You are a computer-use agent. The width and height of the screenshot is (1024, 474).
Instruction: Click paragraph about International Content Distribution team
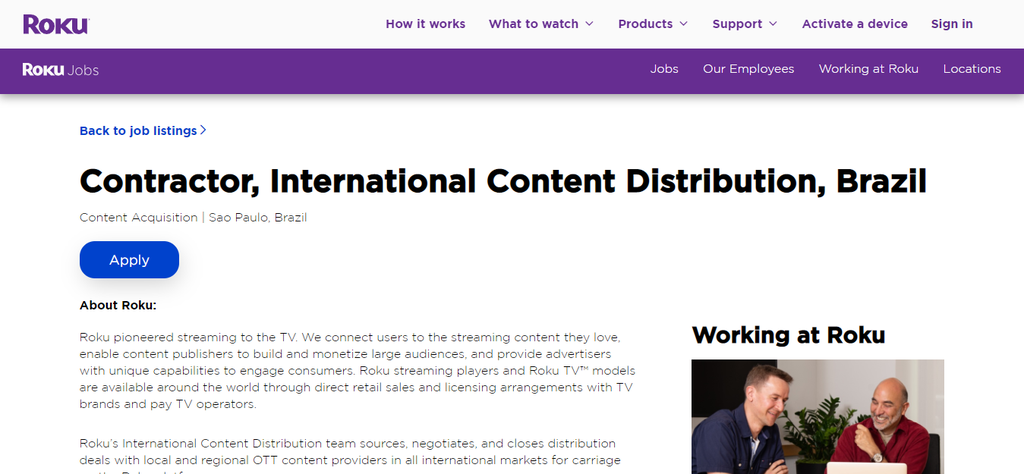350,455
